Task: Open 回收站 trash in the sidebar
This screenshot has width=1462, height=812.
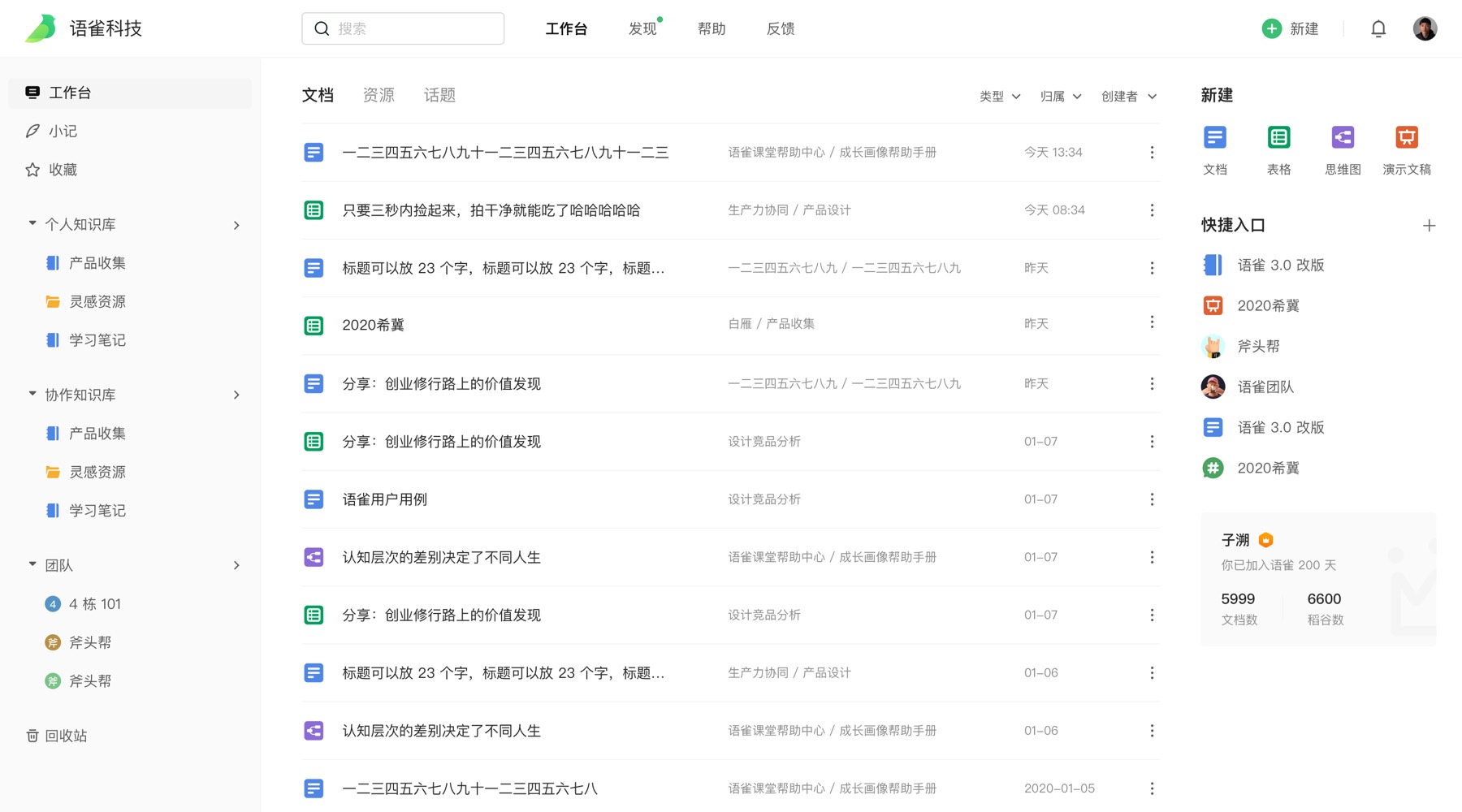Action: (57, 736)
